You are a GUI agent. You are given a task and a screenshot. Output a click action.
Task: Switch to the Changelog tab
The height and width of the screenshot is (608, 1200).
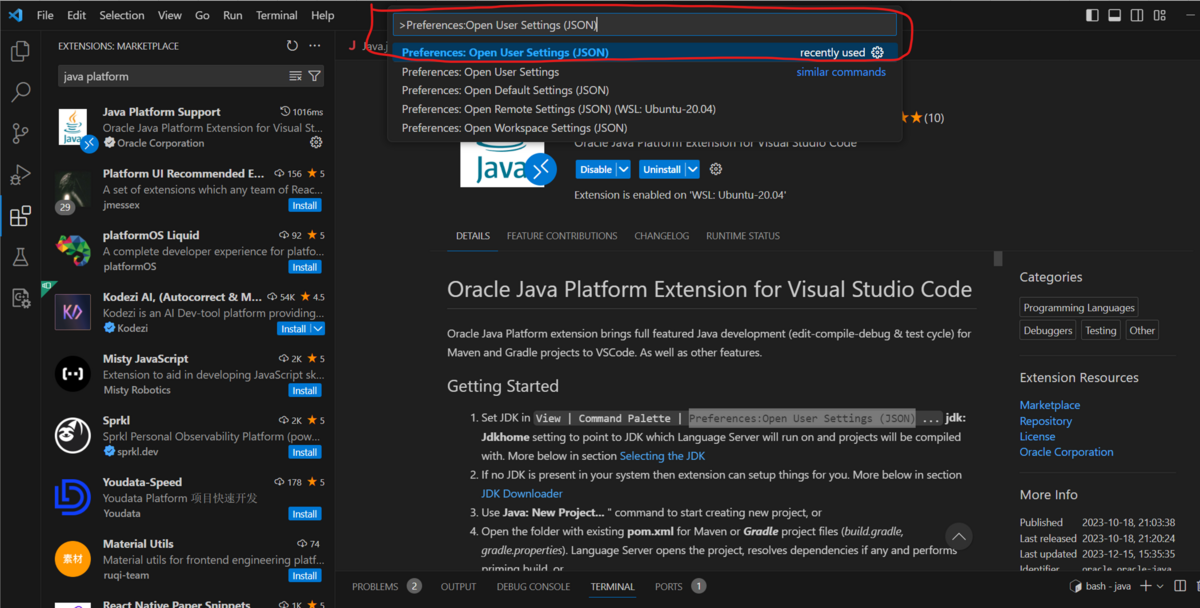point(662,236)
